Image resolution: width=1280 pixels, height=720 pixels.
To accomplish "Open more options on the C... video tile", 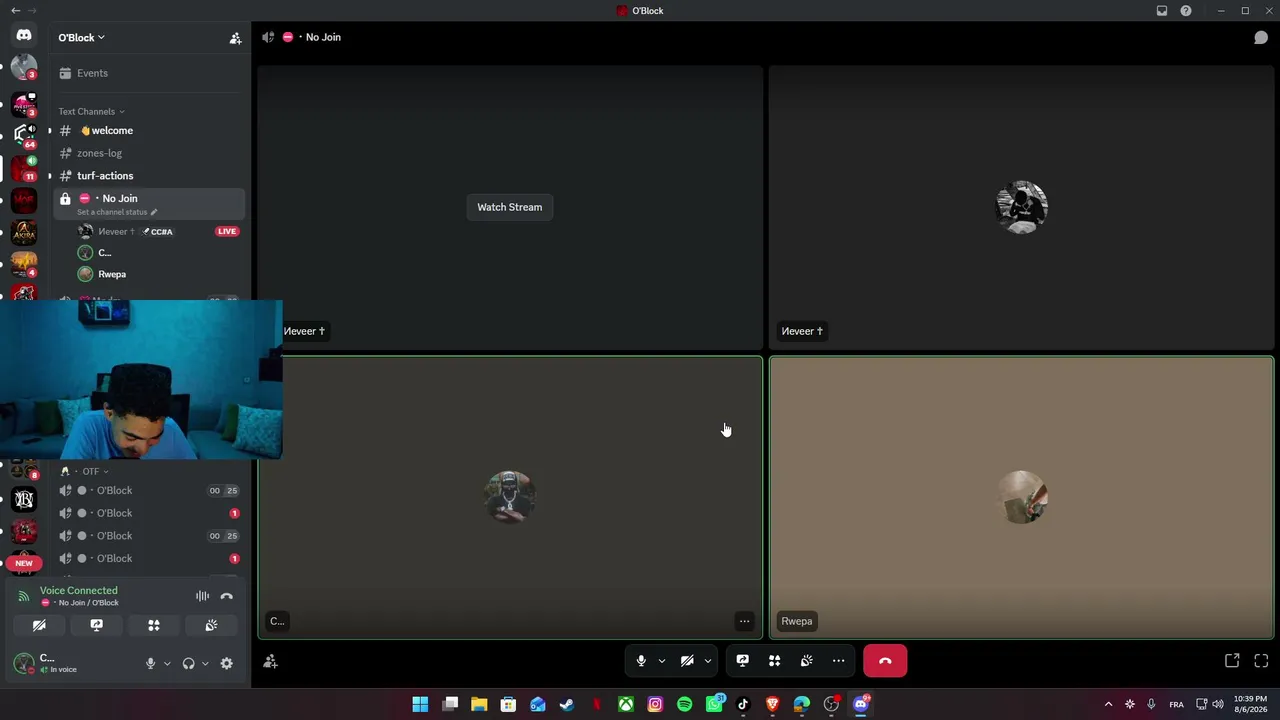I will (x=744, y=621).
